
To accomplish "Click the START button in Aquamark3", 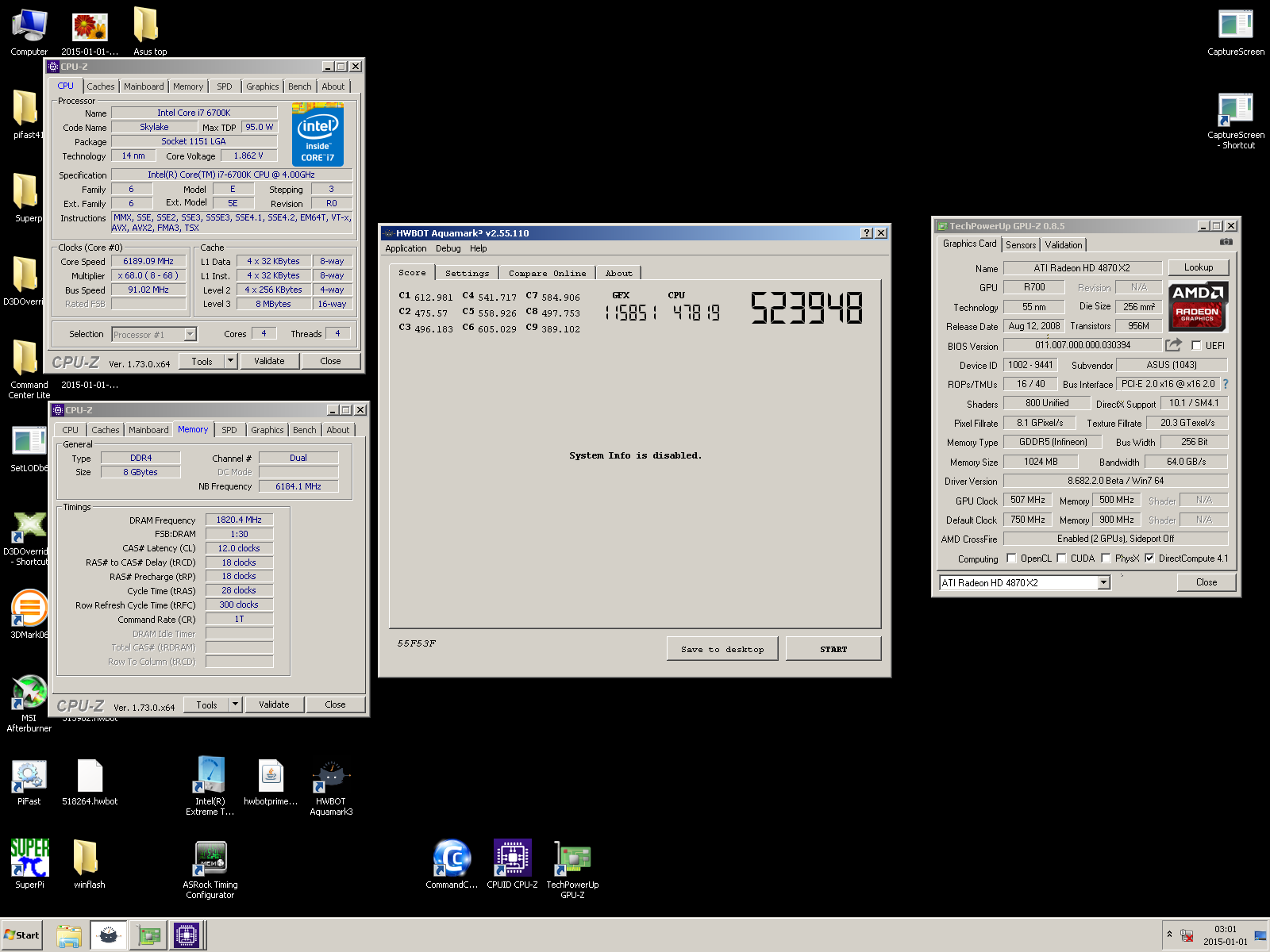I will [x=833, y=649].
